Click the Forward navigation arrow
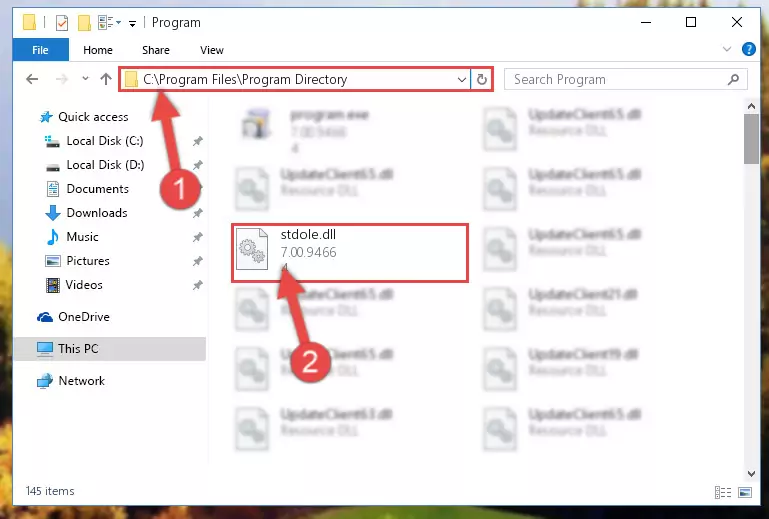The image size is (769, 519). 62,79
